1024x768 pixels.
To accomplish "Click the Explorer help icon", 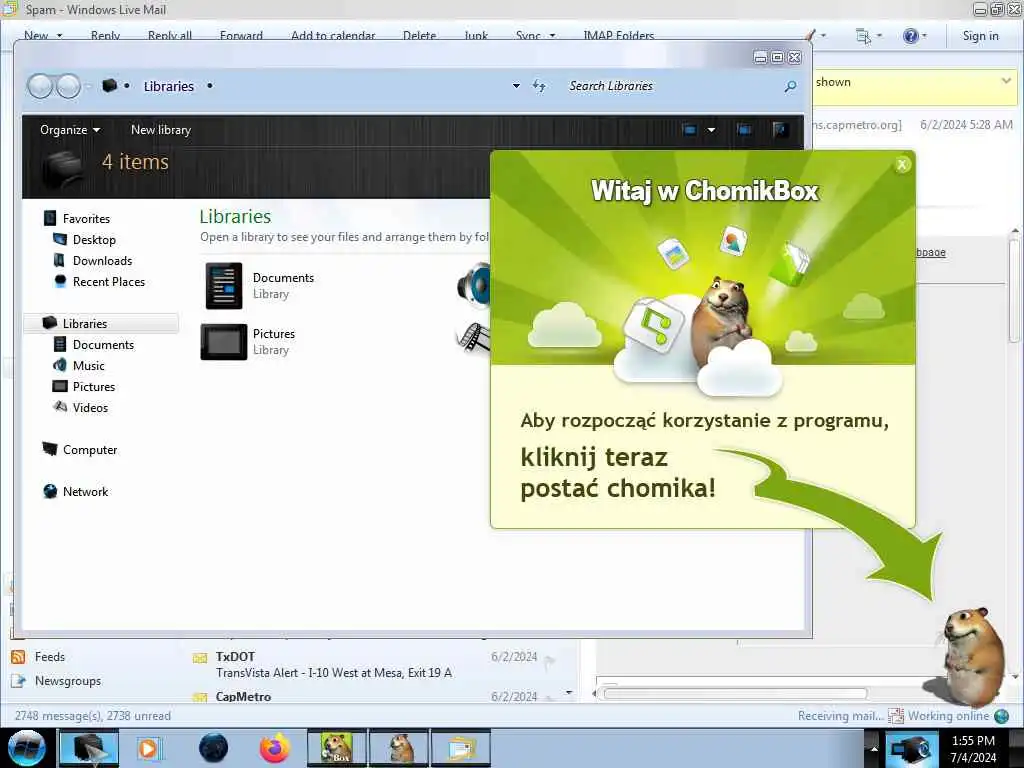I will point(780,129).
